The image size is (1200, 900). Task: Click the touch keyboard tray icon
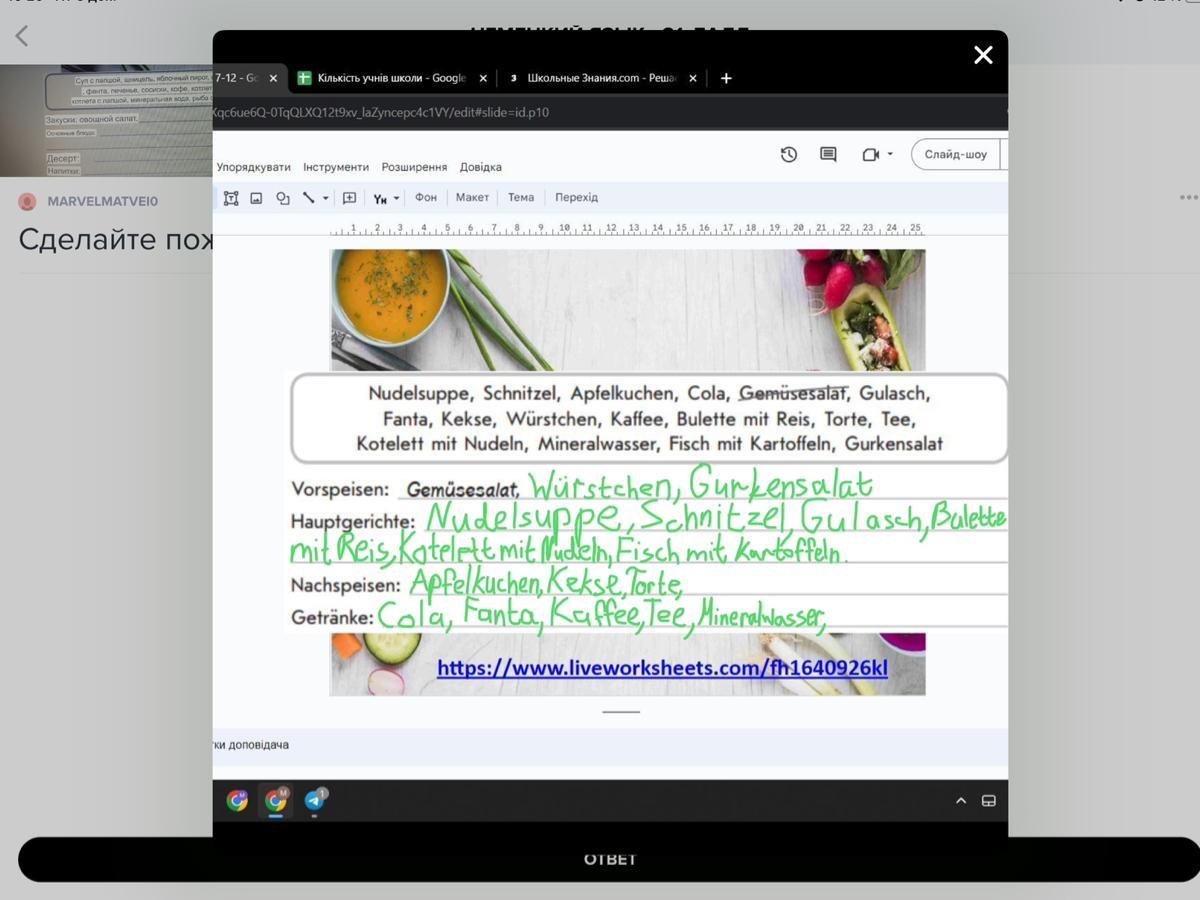tap(989, 801)
